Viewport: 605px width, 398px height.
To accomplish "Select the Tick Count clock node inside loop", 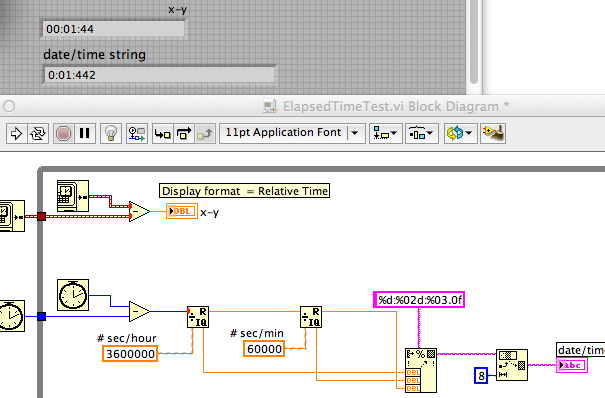I will coord(73,295).
